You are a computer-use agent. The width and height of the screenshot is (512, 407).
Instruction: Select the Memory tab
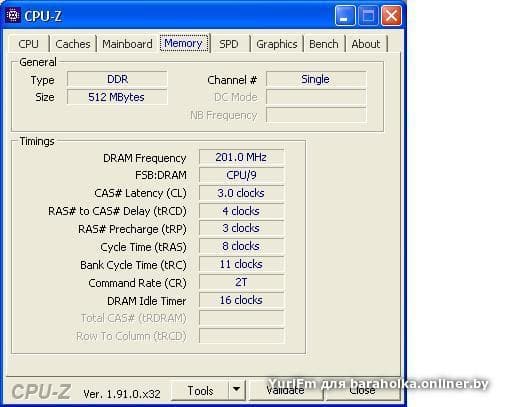click(184, 43)
